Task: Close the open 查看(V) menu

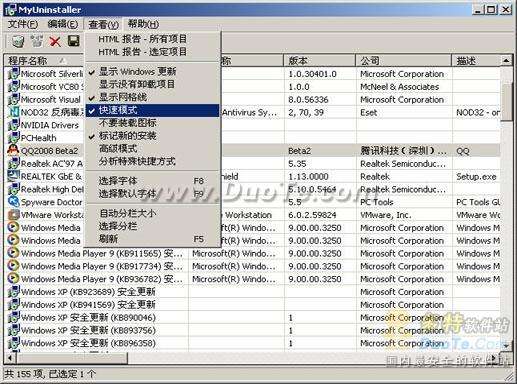Action: (103, 24)
